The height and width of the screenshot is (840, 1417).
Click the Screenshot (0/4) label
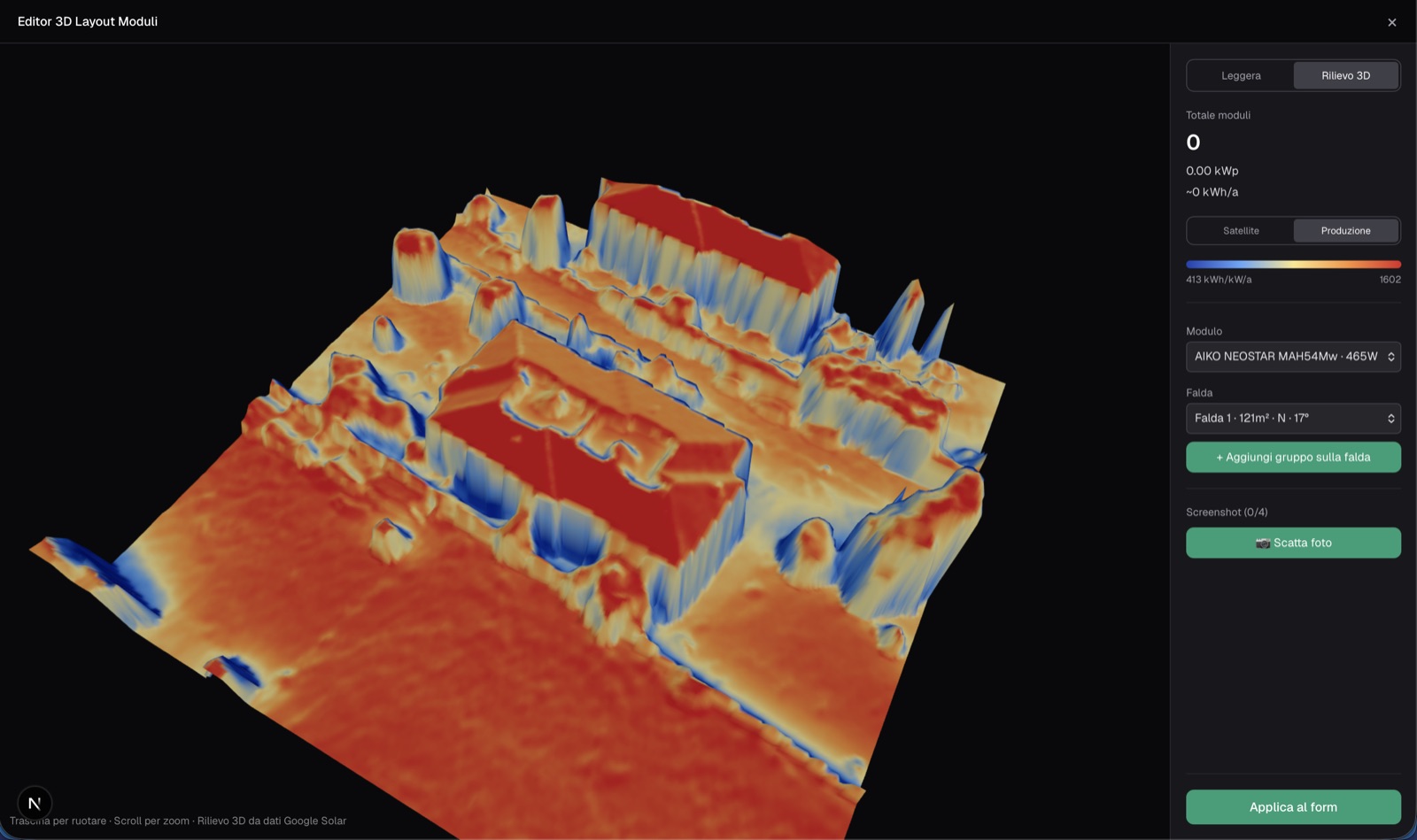(1227, 512)
